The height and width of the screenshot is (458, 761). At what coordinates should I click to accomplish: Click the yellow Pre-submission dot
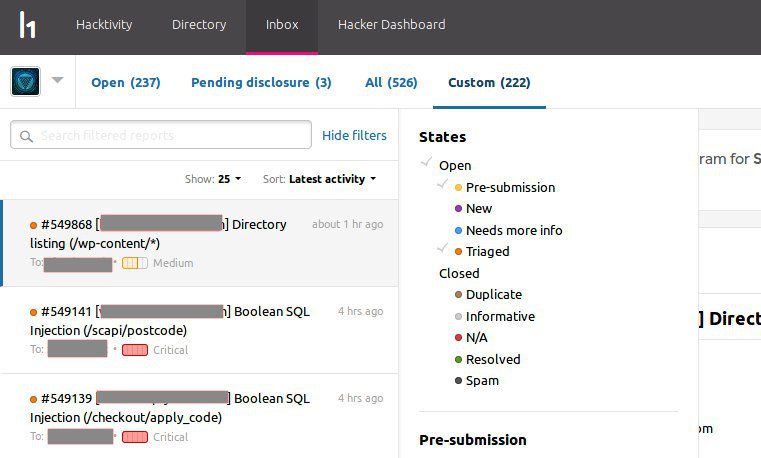[x=458, y=188]
